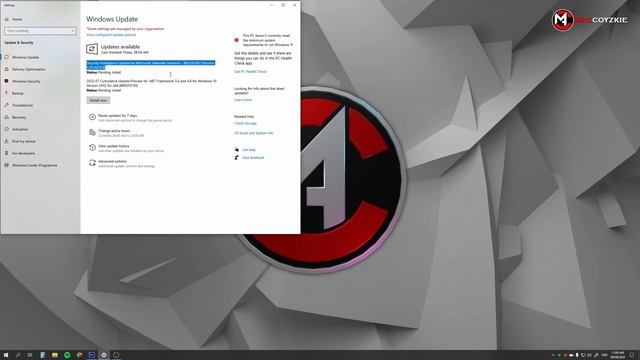Click the Windows Update sidebar icon

(x=7, y=57)
